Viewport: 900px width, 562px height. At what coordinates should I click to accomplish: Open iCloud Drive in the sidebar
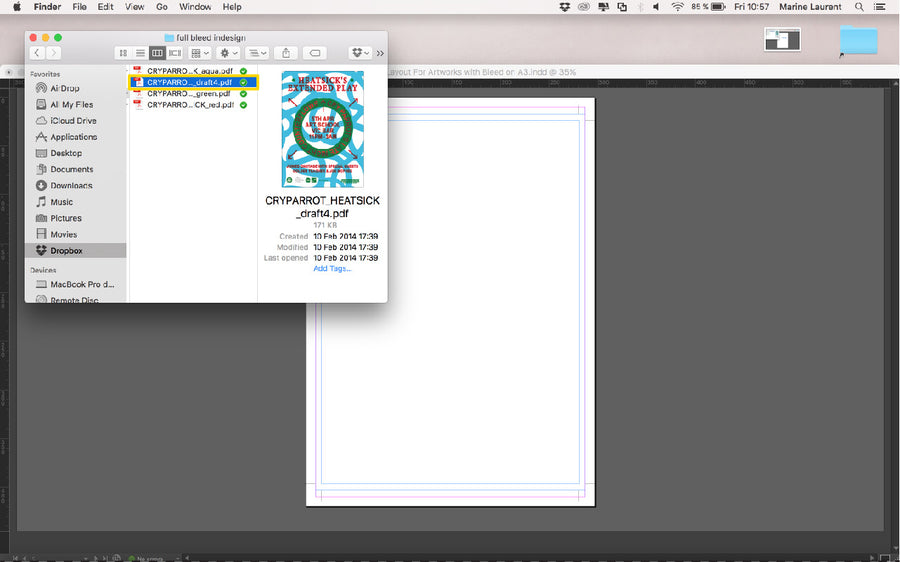tap(73, 121)
